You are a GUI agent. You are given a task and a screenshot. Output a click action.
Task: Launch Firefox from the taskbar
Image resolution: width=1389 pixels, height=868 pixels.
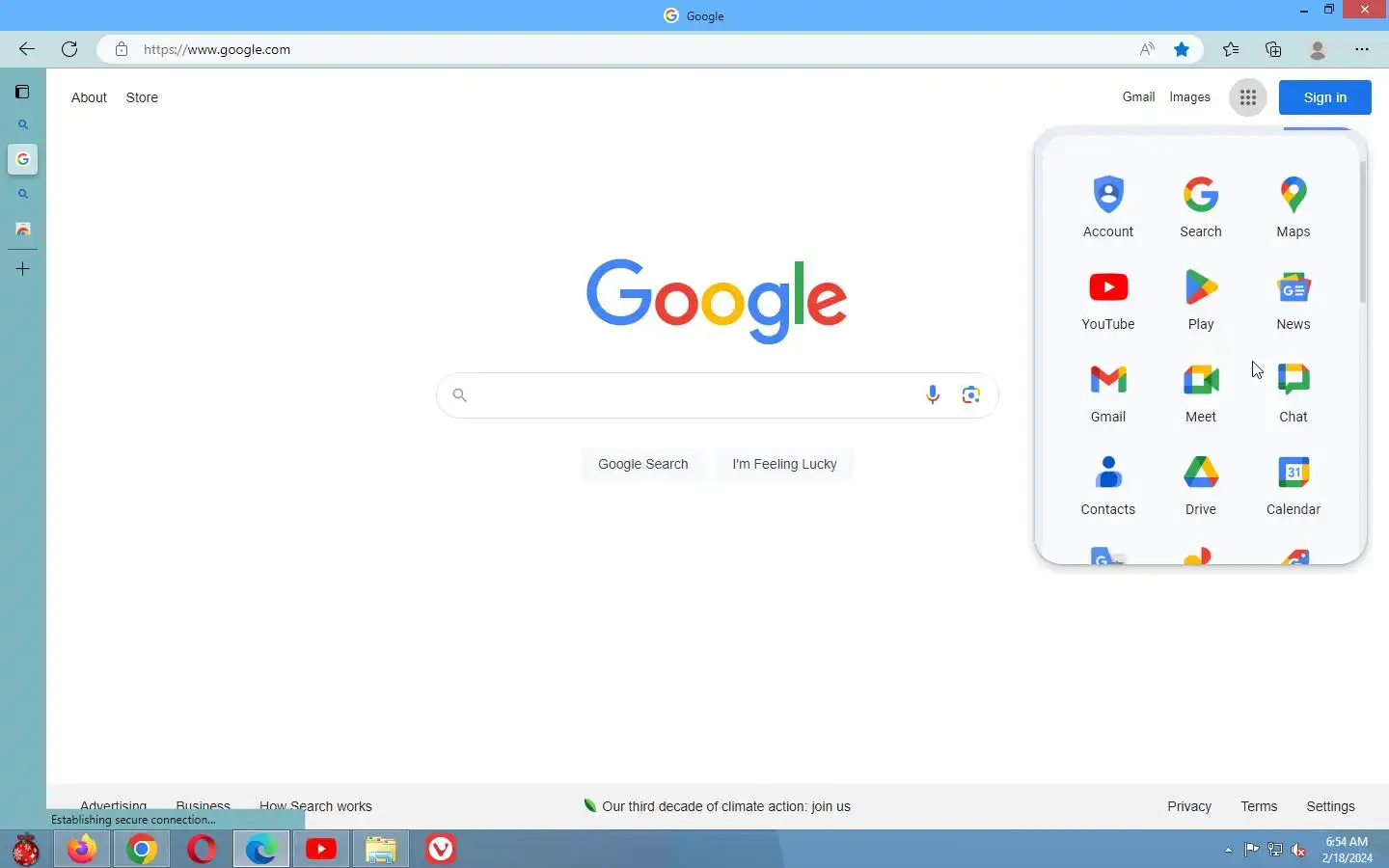click(82, 849)
